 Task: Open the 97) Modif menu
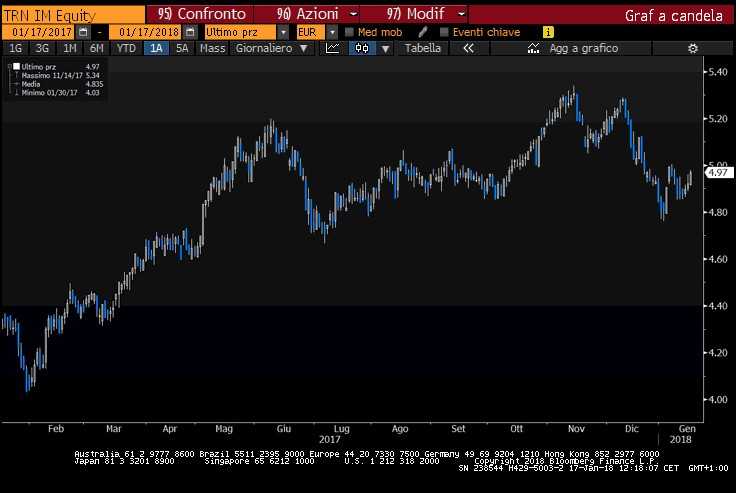coord(415,14)
